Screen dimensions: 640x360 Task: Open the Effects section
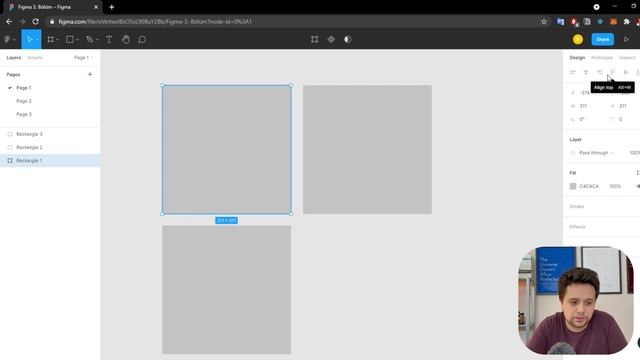(577, 227)
